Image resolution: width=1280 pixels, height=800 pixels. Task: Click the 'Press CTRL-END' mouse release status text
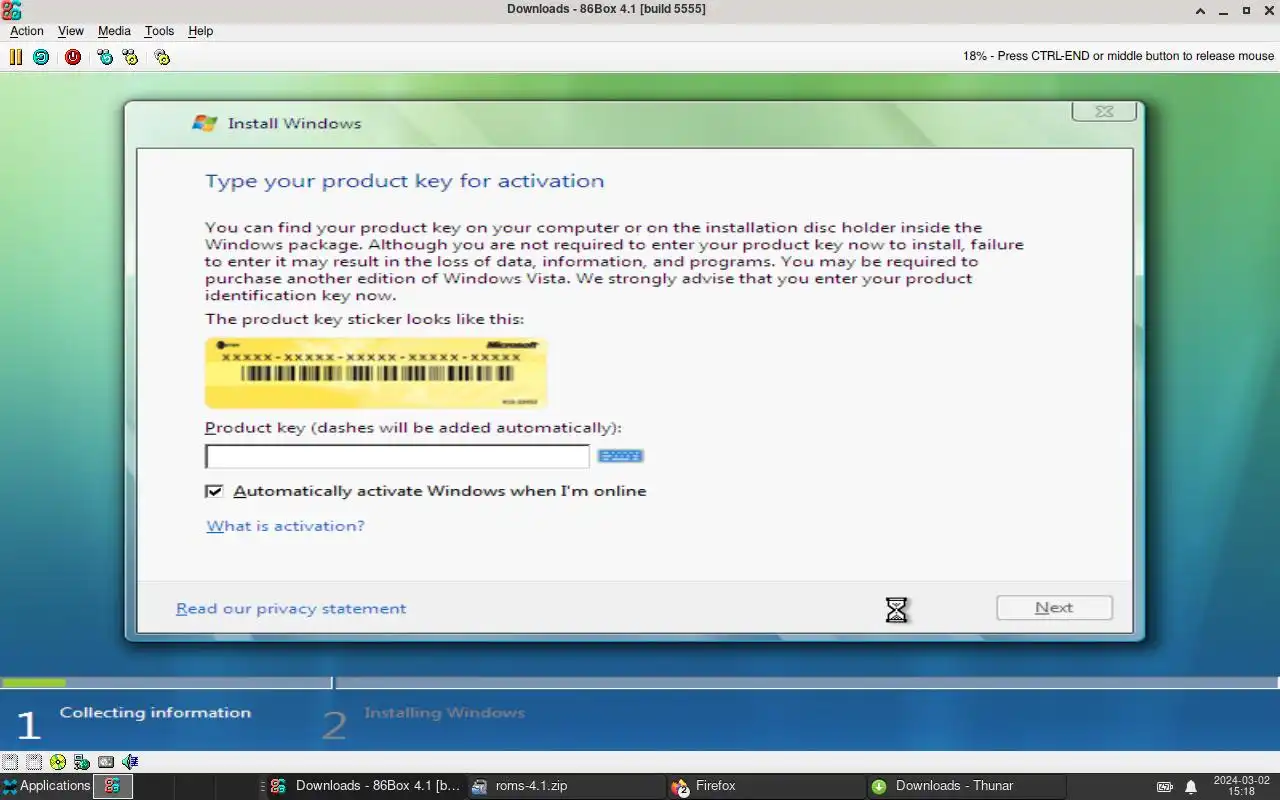point(1118,56)
